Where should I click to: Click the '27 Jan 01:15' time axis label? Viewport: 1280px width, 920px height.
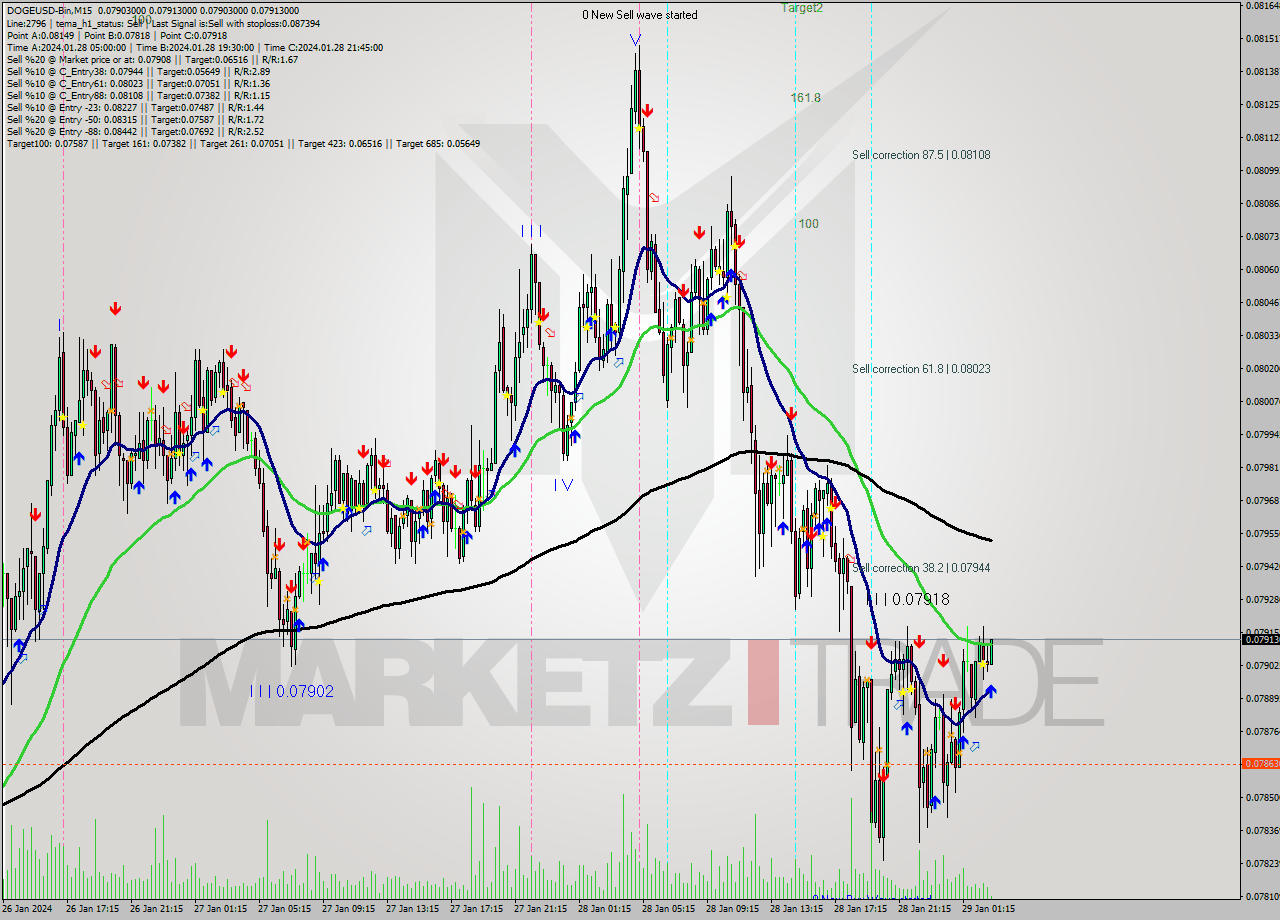pyautogui.click(x=220, y=910)
